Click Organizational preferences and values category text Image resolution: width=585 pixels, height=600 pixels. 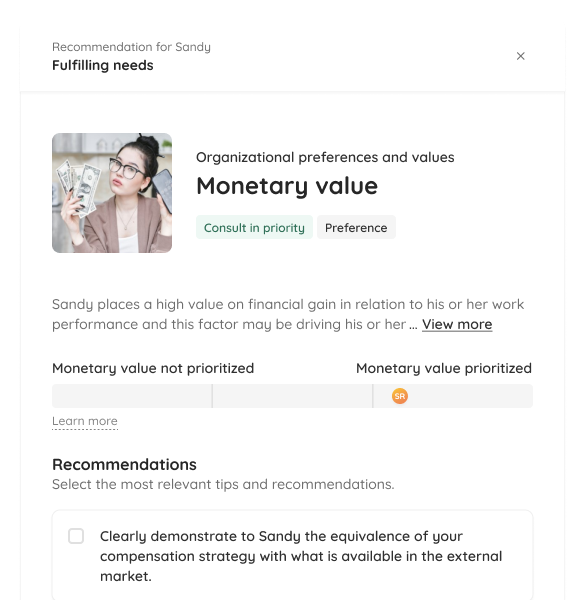(x=325, y=157)
